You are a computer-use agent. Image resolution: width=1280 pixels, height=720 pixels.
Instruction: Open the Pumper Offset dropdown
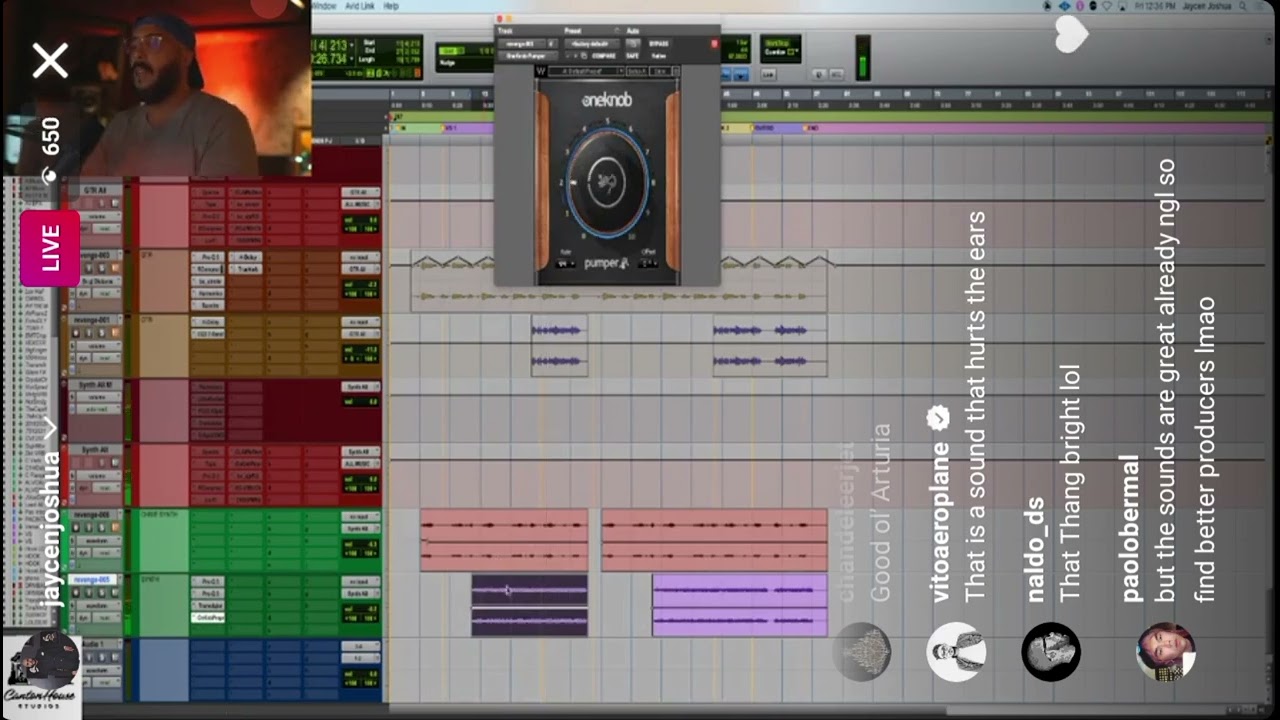tap(648, 264)
